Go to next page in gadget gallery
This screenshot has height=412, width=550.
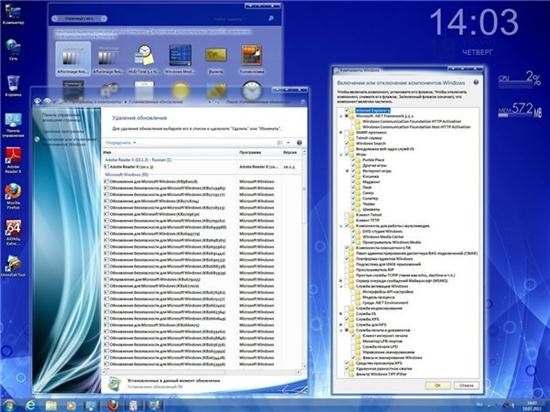104,19
